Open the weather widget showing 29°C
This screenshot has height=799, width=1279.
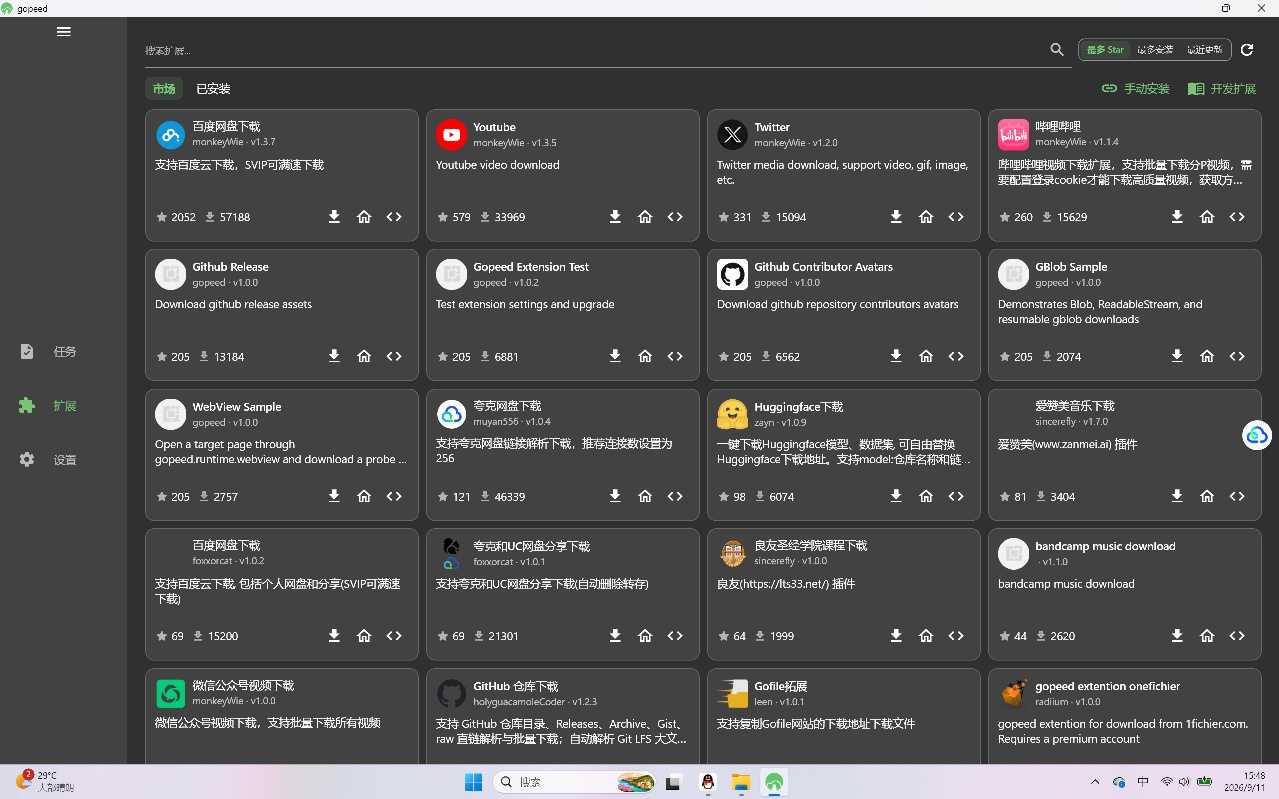pos(45,781)
